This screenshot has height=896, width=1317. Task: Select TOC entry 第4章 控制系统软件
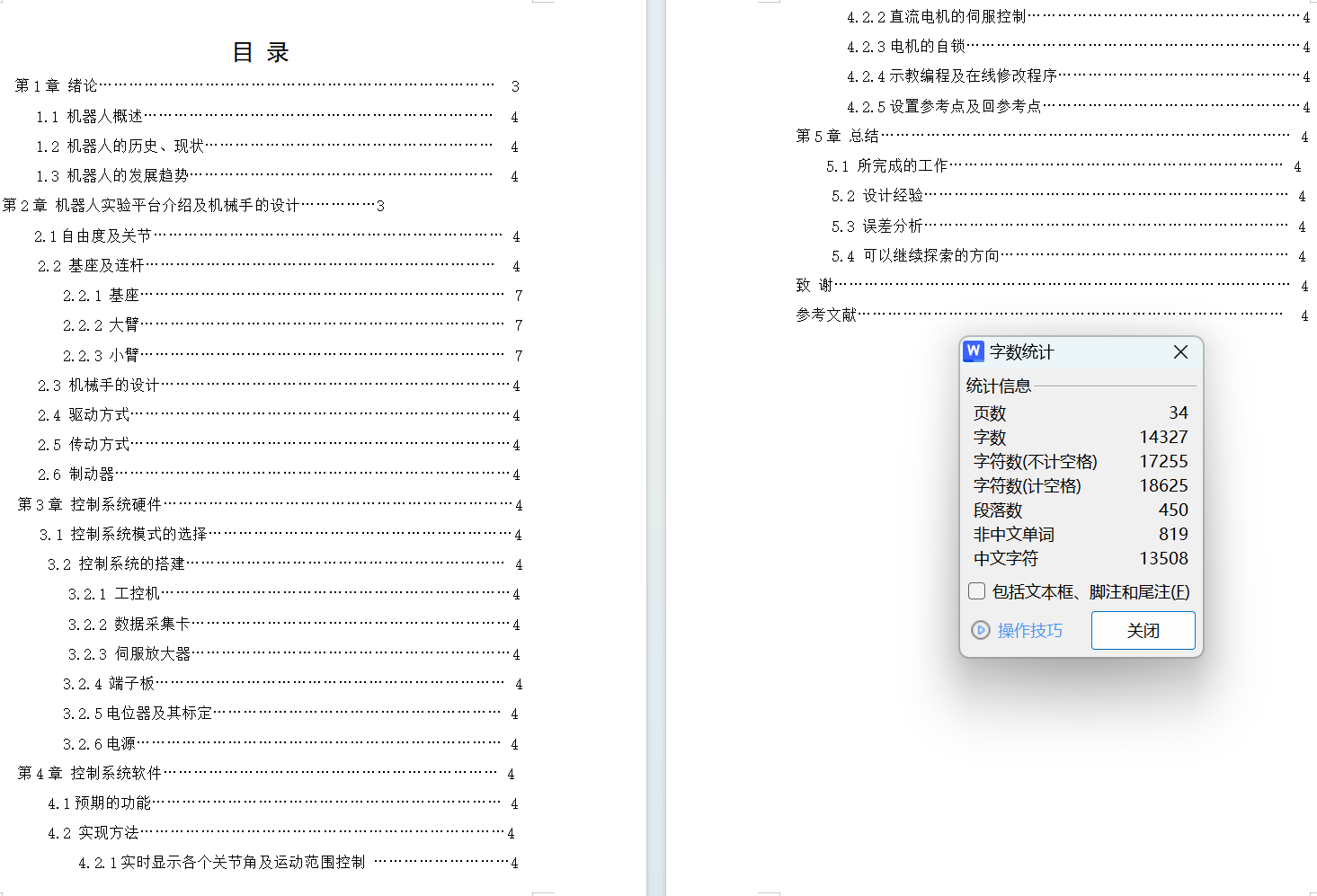[266, 774]
